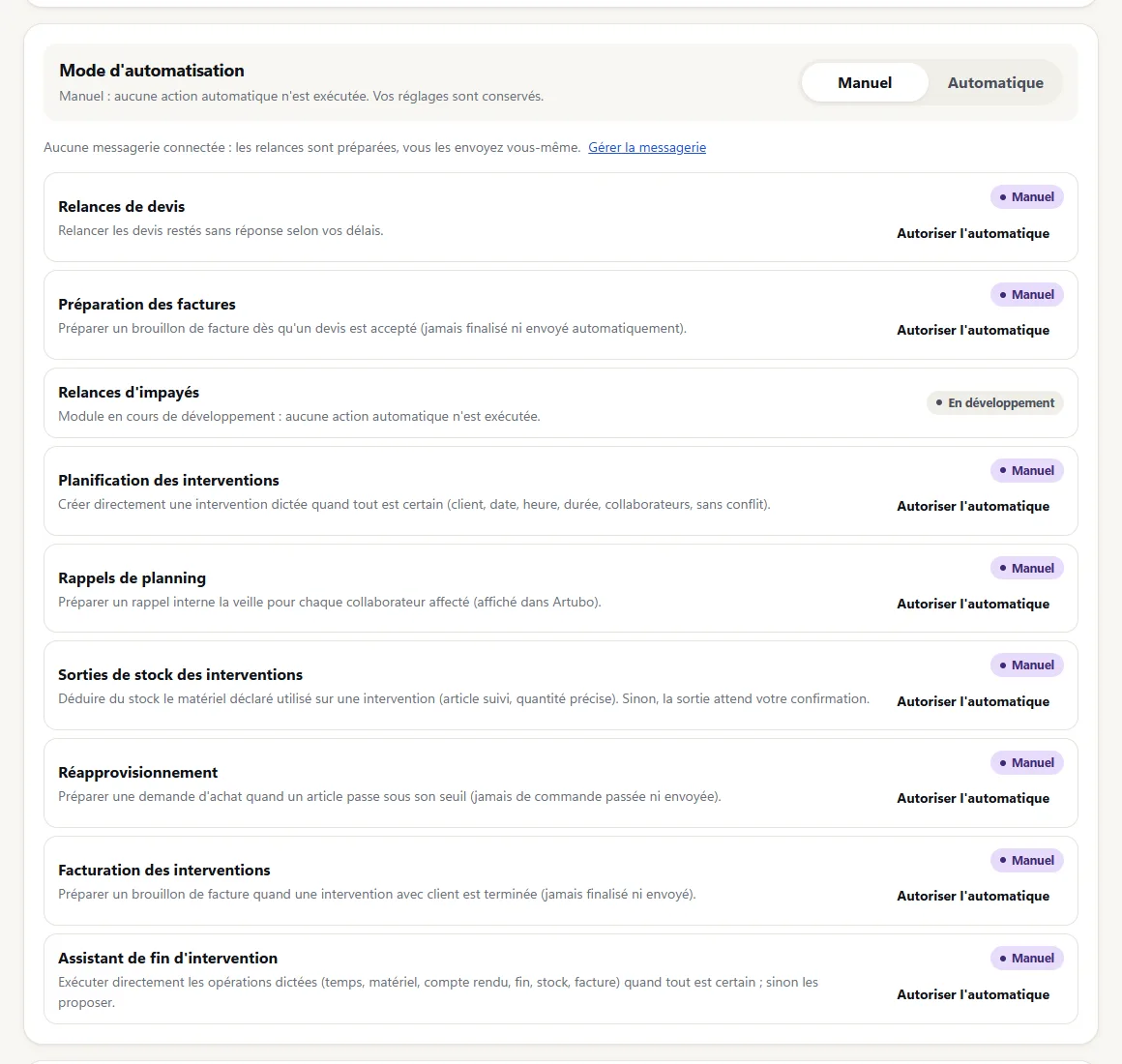This screenshot has height=1064, width=1122.
Task: Click the Manuel badge on Rappels de planning
Action: tap(1027, 568)
